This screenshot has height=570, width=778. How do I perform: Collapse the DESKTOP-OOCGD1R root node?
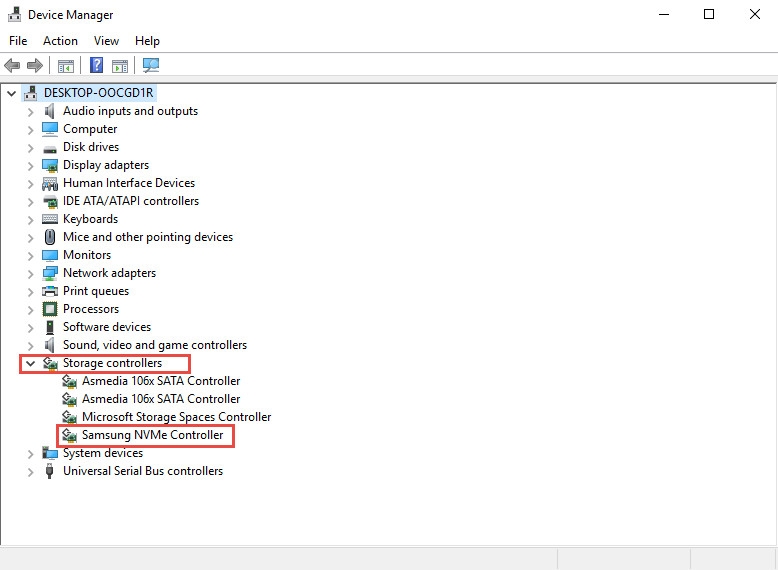click(11, 93)
